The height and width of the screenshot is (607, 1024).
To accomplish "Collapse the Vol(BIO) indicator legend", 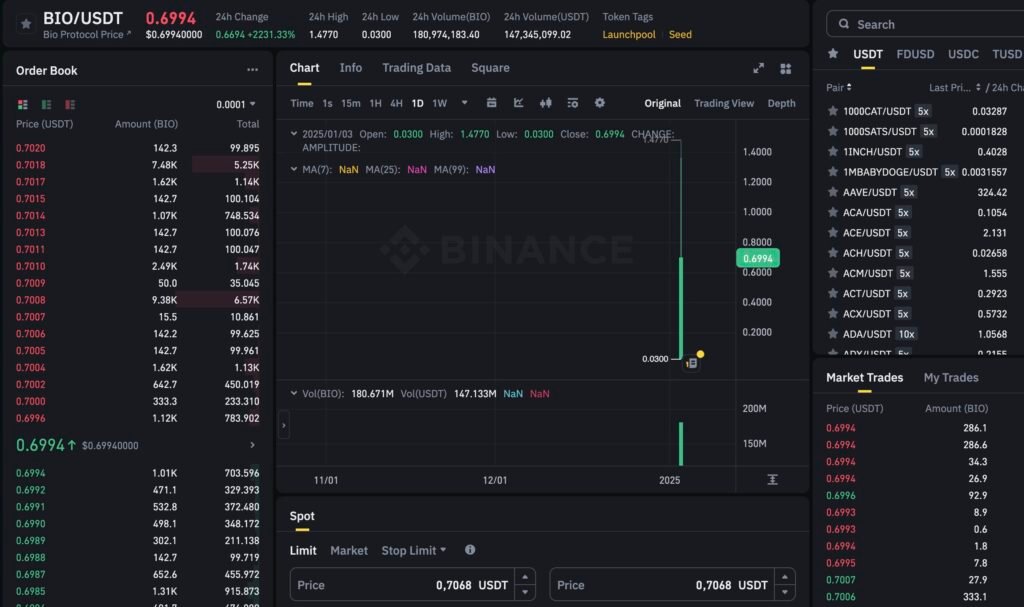I will 294,393.
